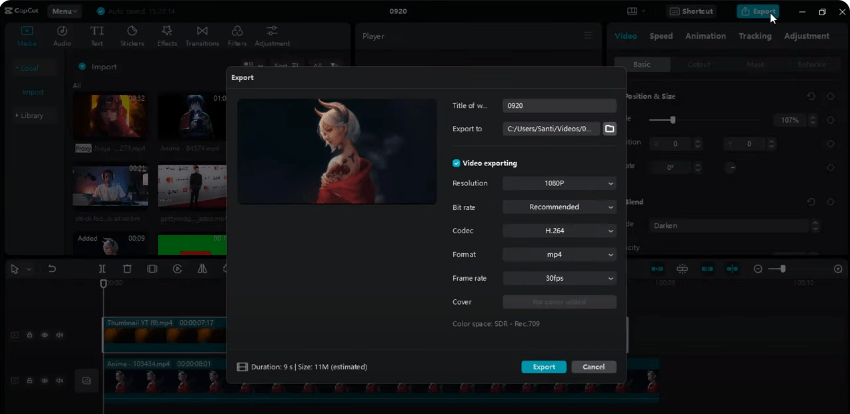Click the layout icon left of Shortcut
The image size is (850, 414).
(632, 11)
